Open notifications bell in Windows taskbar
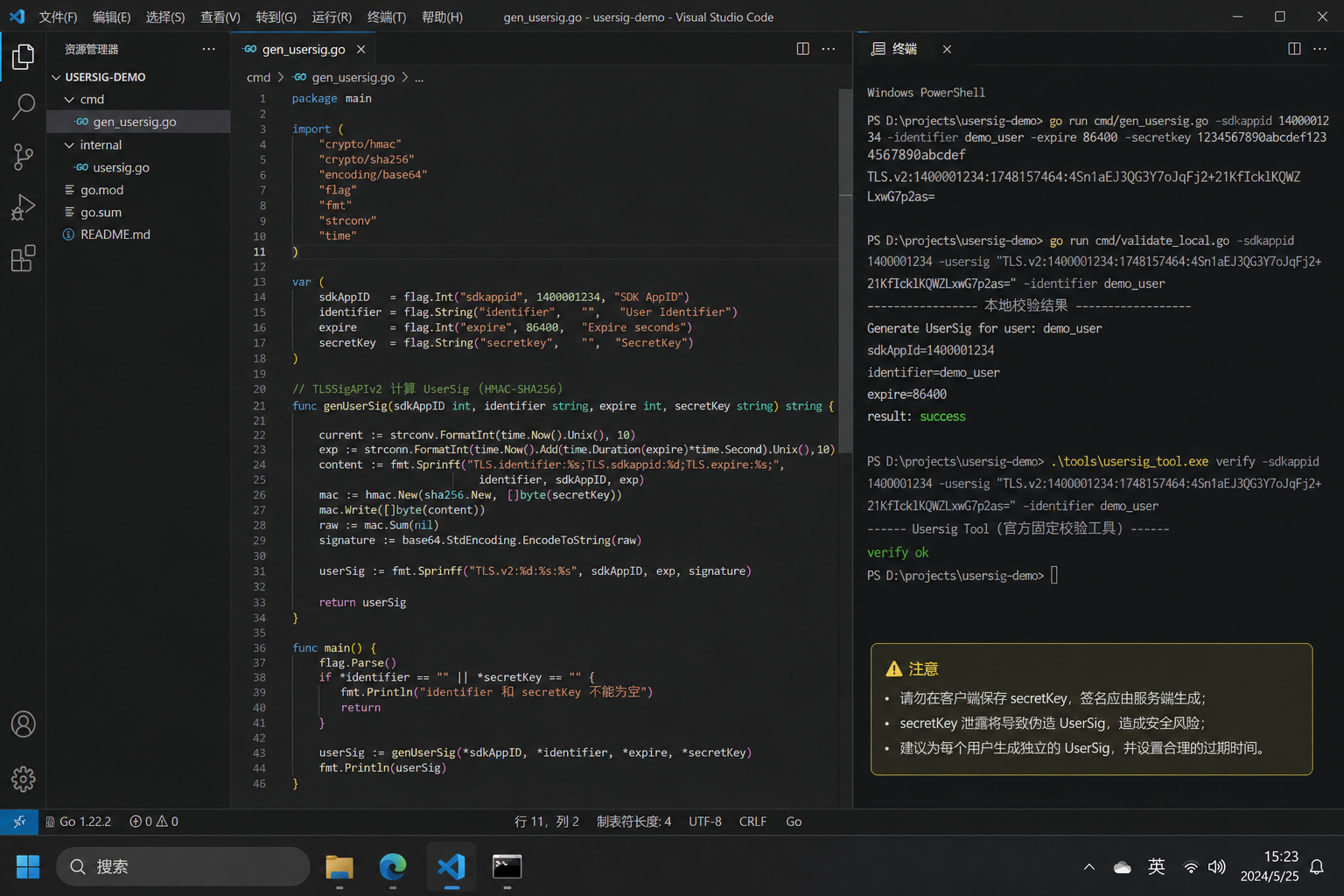The image size is (1344, 896). [1317, 867]
